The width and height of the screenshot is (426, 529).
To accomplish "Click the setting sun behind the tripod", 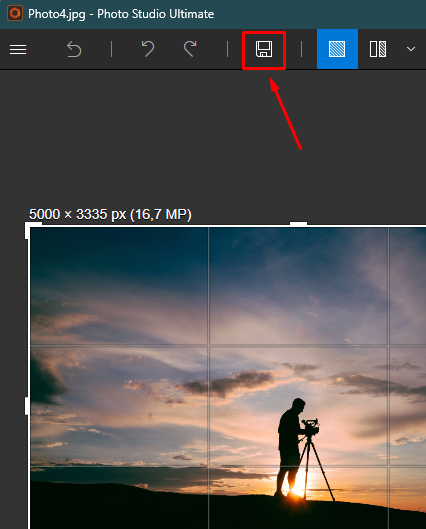I will pos(297,488).
